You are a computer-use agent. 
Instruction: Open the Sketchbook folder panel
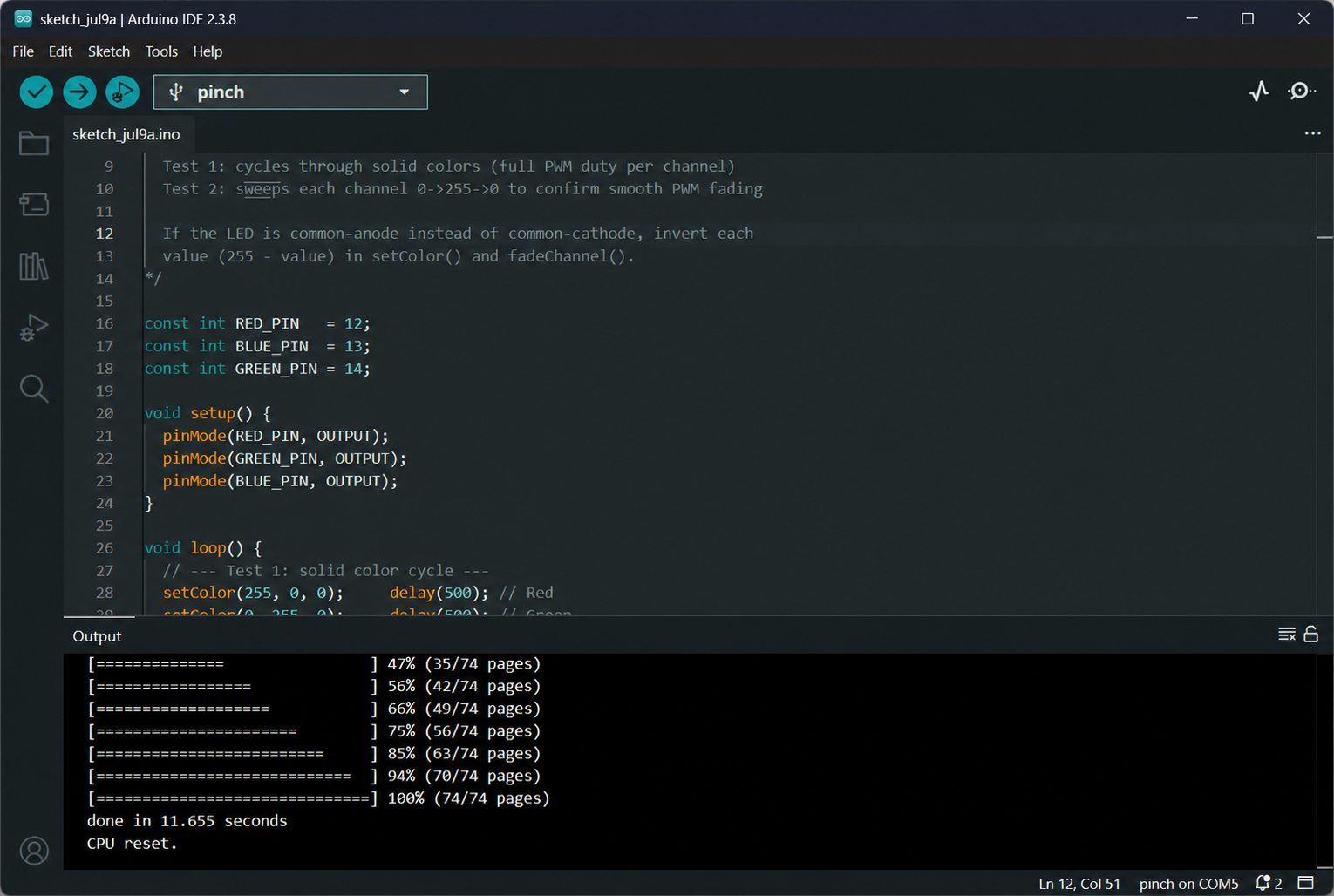34,143
